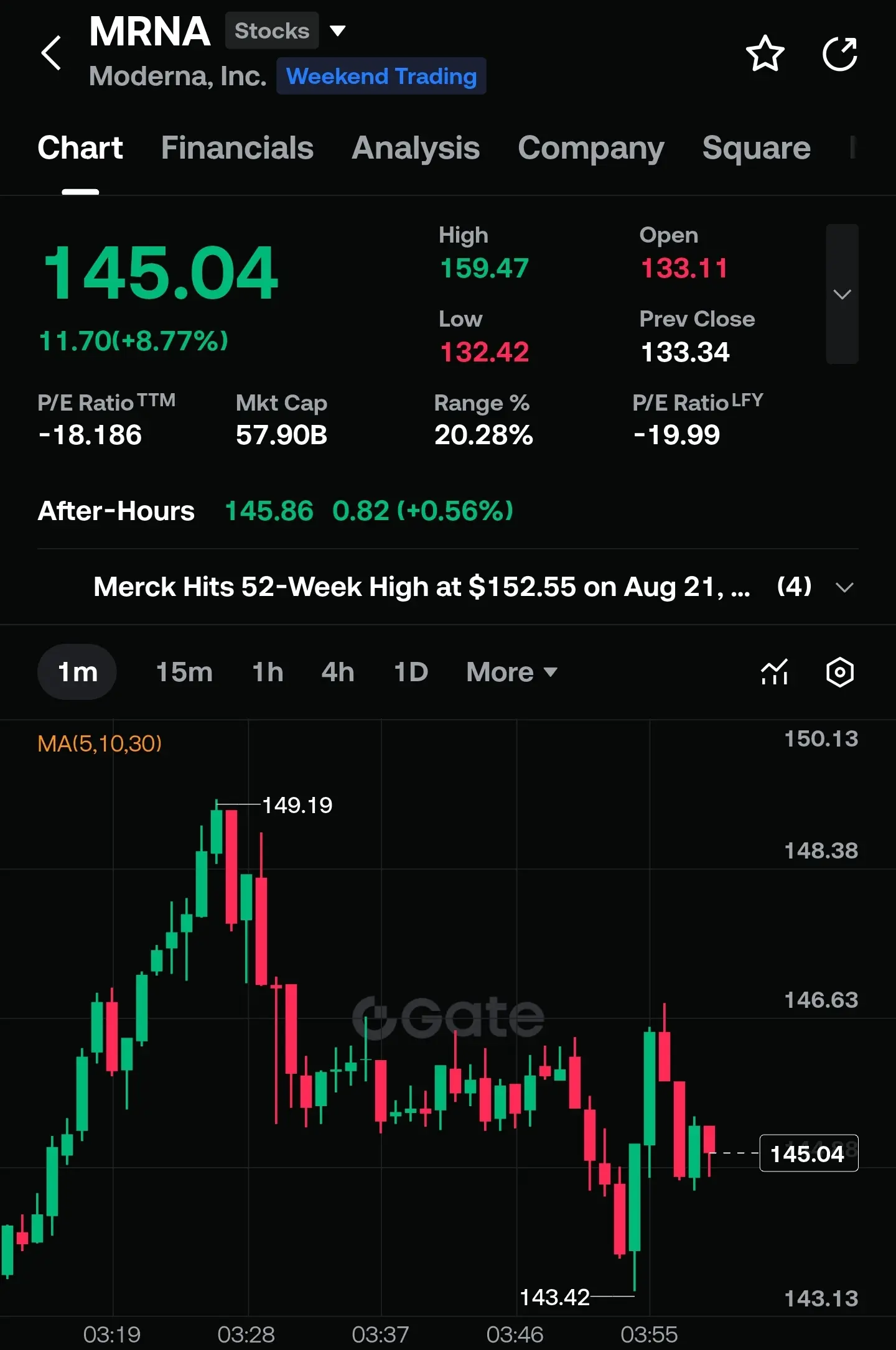Viewport: 896px width, 1350px height.
Task: Open the Stocks type dropdown
Action: [286, 30]
